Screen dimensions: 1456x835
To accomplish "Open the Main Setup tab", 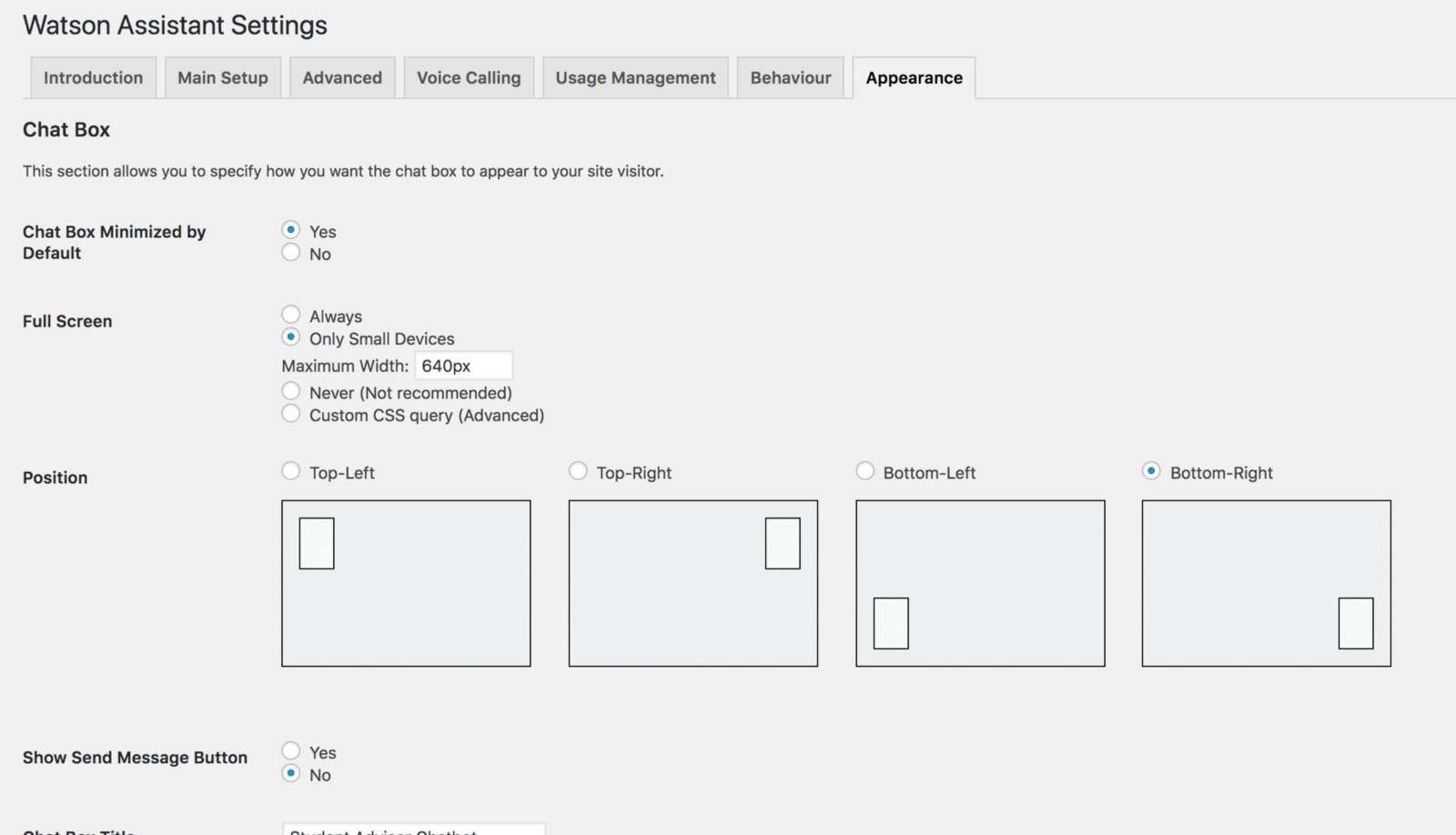I will coord(222,77).
